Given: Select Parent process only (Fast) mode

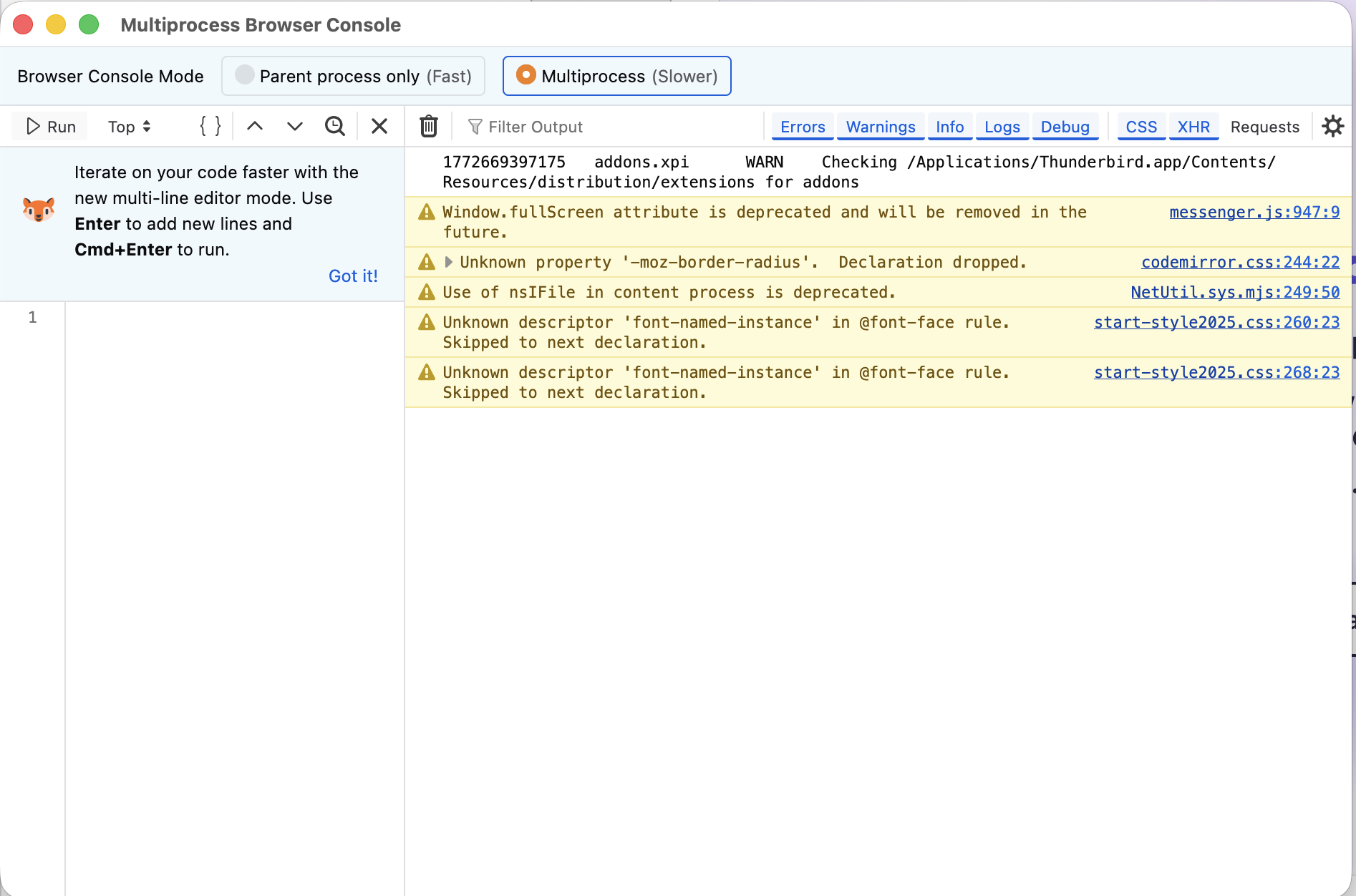Looking at the screenshot, I should tap(353, 76).
